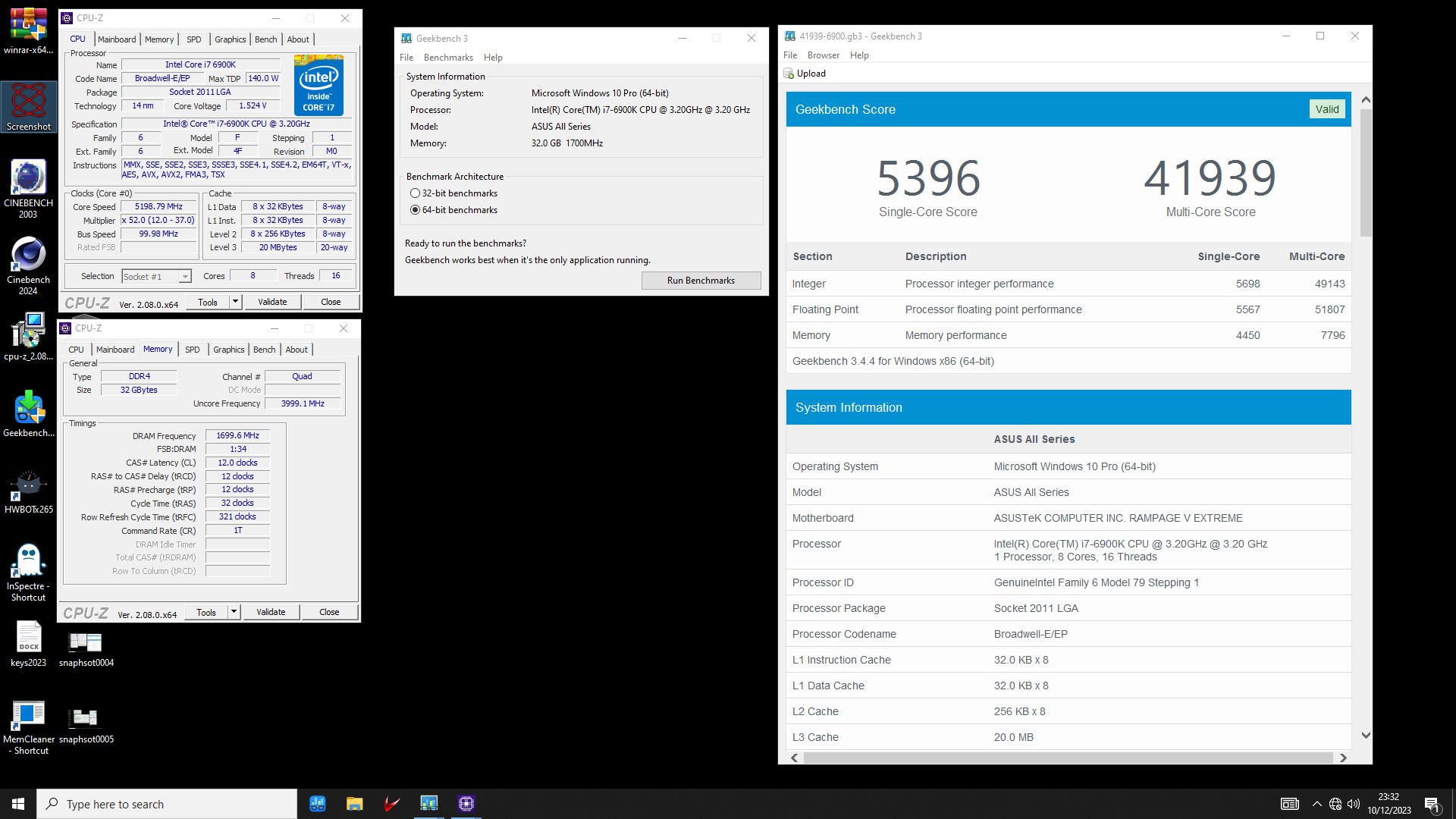Screen dimensions: 1456x819
Task: Click Run Benchmarks button
Action: click(x=701, y=281)
